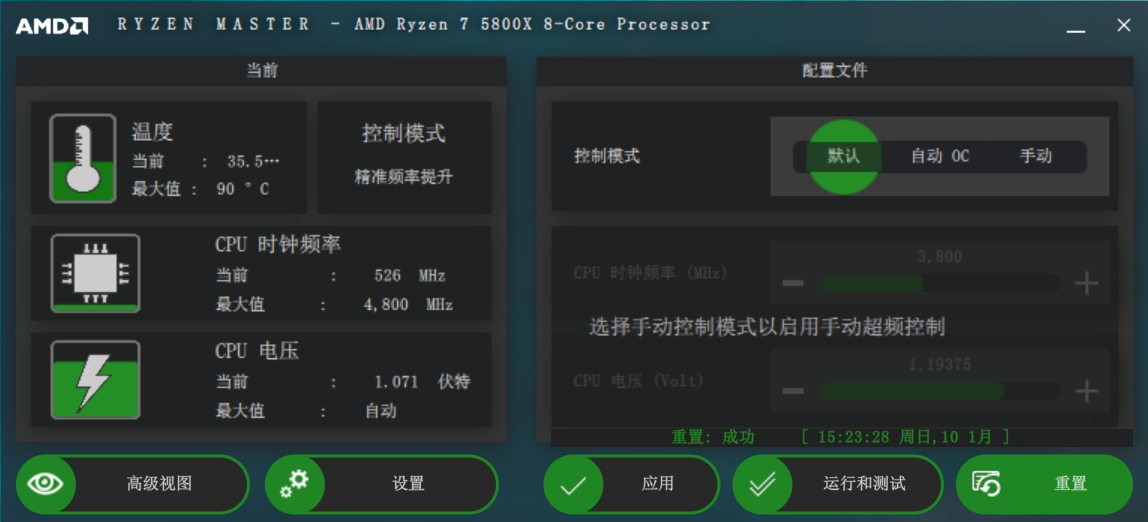
Task: Choose 手动 control mode
Action: (1035, 156)
